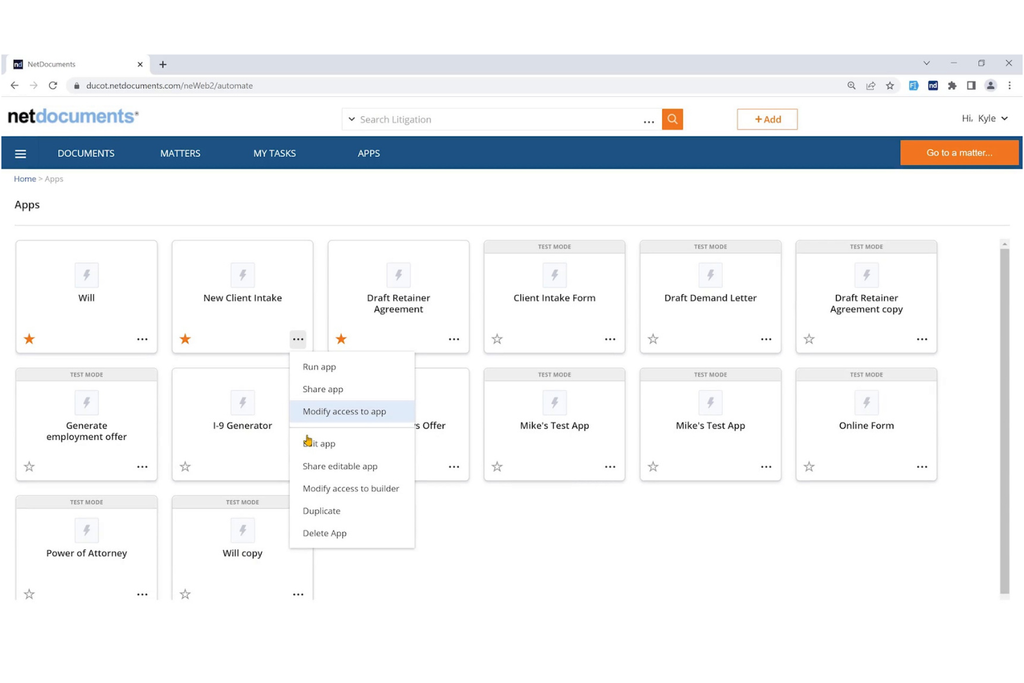Viewport: 1024px width, 683px height.
Task: Favorite the Generate employment offer app
Action: click(29, 467)
